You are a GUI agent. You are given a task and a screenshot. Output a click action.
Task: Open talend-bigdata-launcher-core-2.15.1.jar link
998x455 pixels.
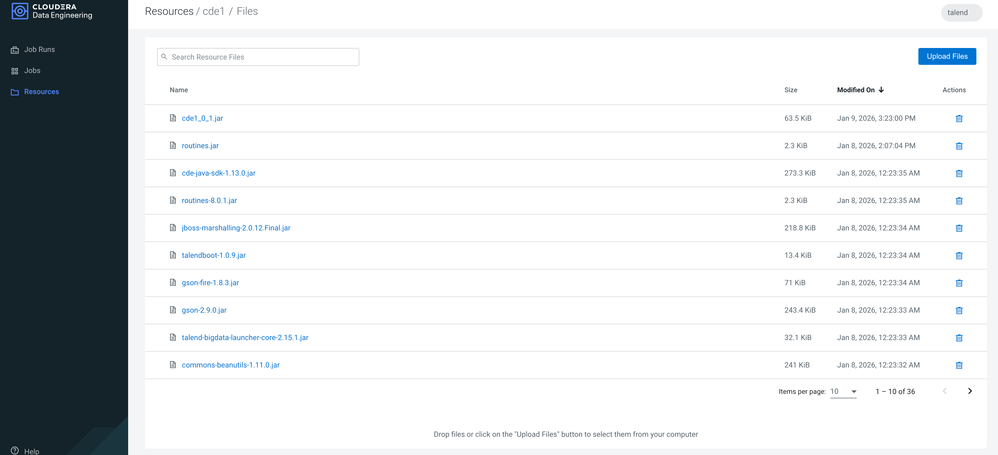(245, 337)
